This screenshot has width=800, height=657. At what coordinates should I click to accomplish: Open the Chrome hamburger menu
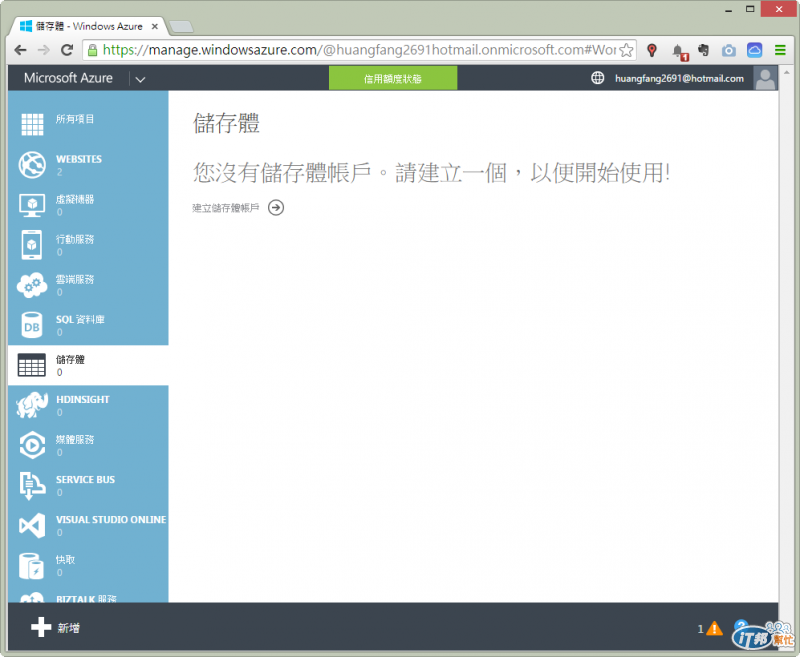click(780, 50)
